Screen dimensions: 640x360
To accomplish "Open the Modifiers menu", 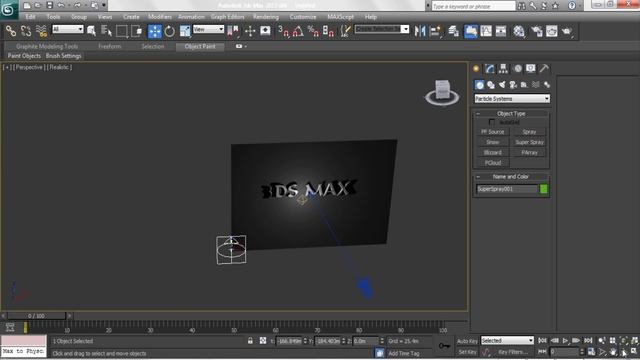I will tap(160, 17).
